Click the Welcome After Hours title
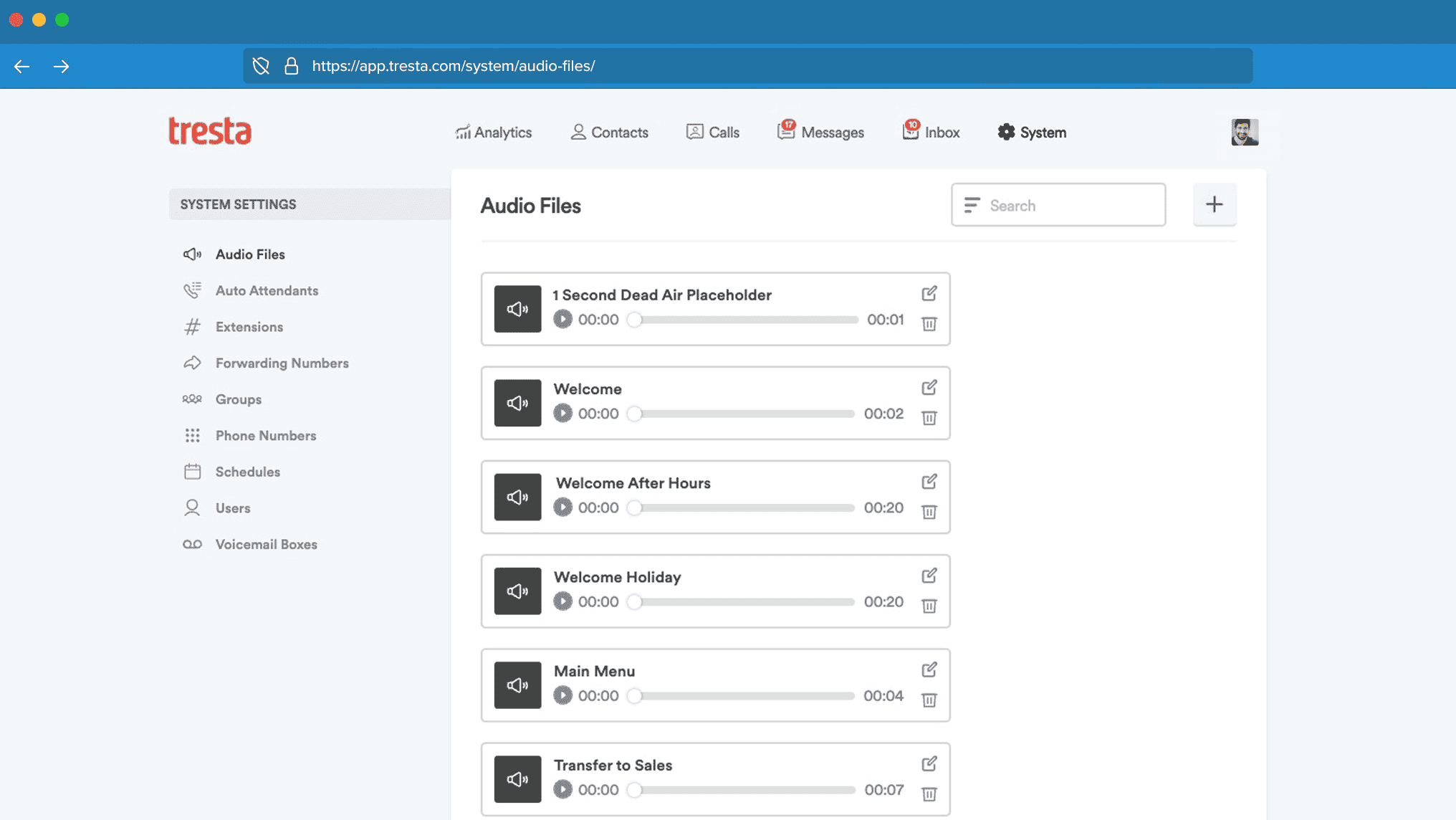This screenshot has height=820, width=1456. pos(633,483)
